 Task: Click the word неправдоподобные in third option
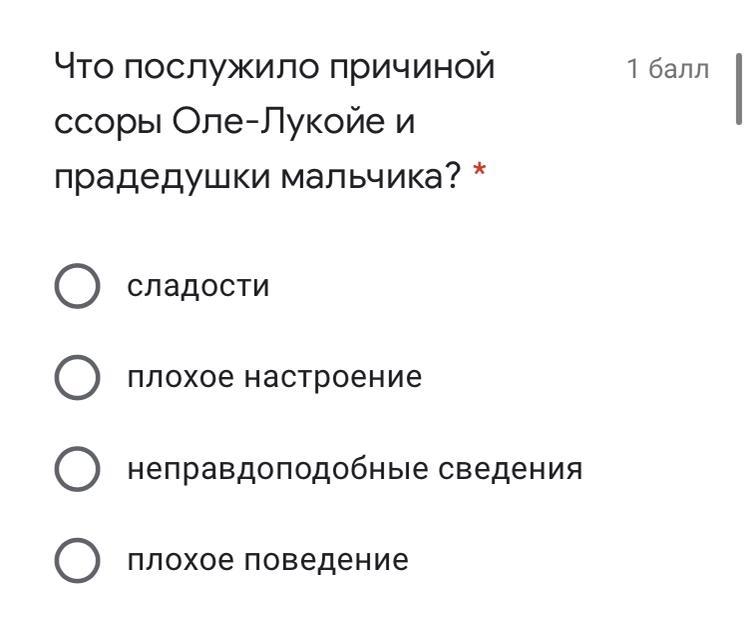tap(278, 470)
